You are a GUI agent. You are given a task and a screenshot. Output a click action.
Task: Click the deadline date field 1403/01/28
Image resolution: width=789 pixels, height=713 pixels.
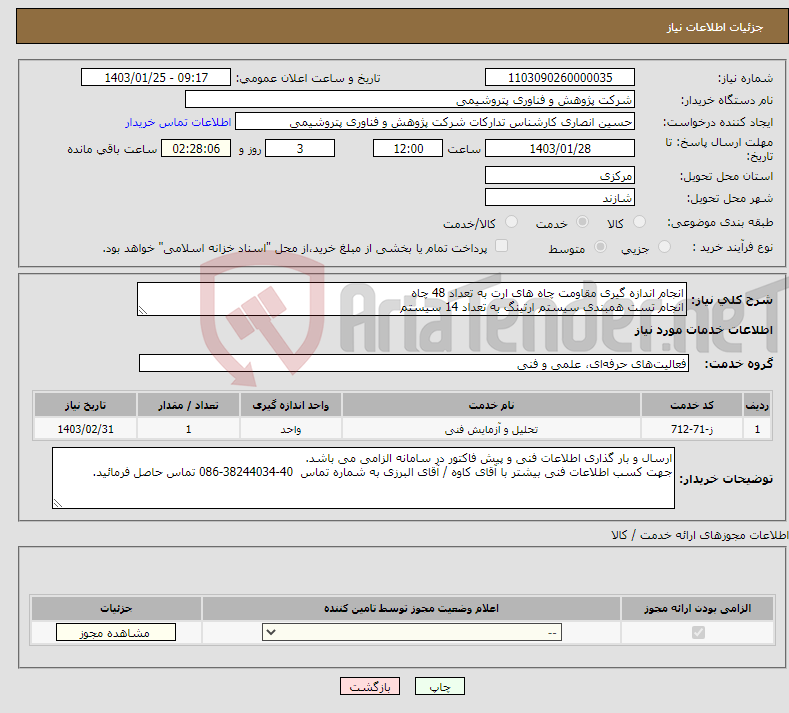(x=560, y=148)
